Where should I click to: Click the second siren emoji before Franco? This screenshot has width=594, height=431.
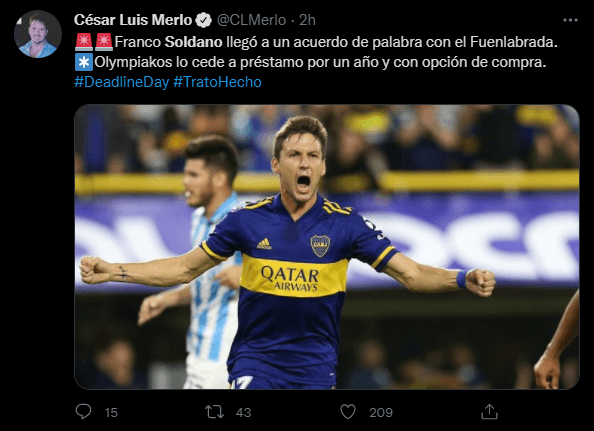click(x=104, y=42)
